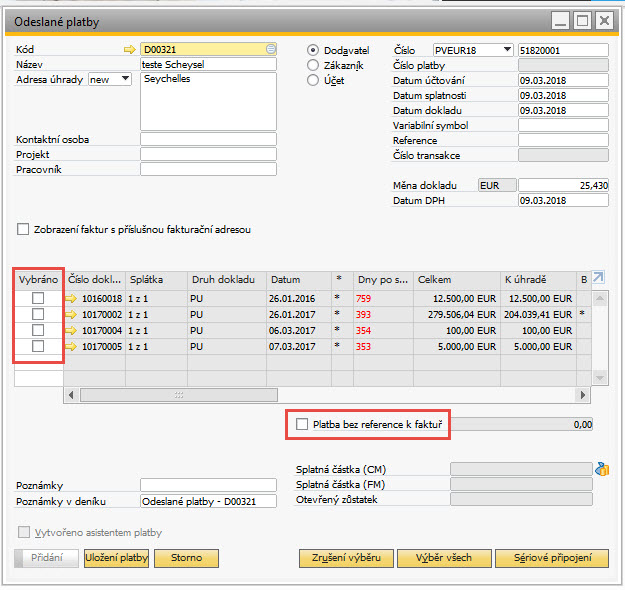Viewport: 625px width, 590px height.
Task: Click the Storno button
Action: pyautogui.click(x=187, y=558)
